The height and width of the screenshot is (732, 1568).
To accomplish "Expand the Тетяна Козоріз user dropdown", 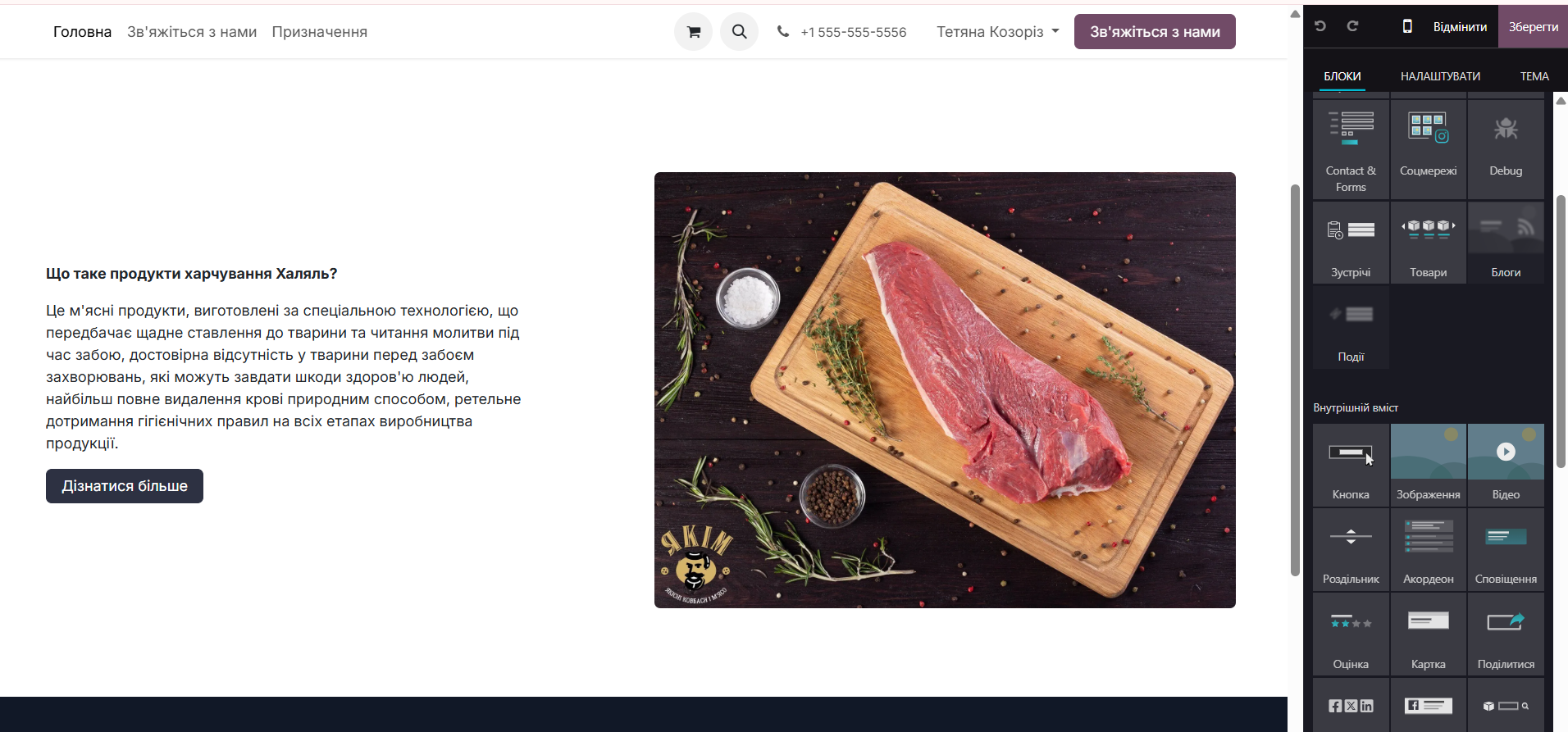I will [x=998, y=32].
